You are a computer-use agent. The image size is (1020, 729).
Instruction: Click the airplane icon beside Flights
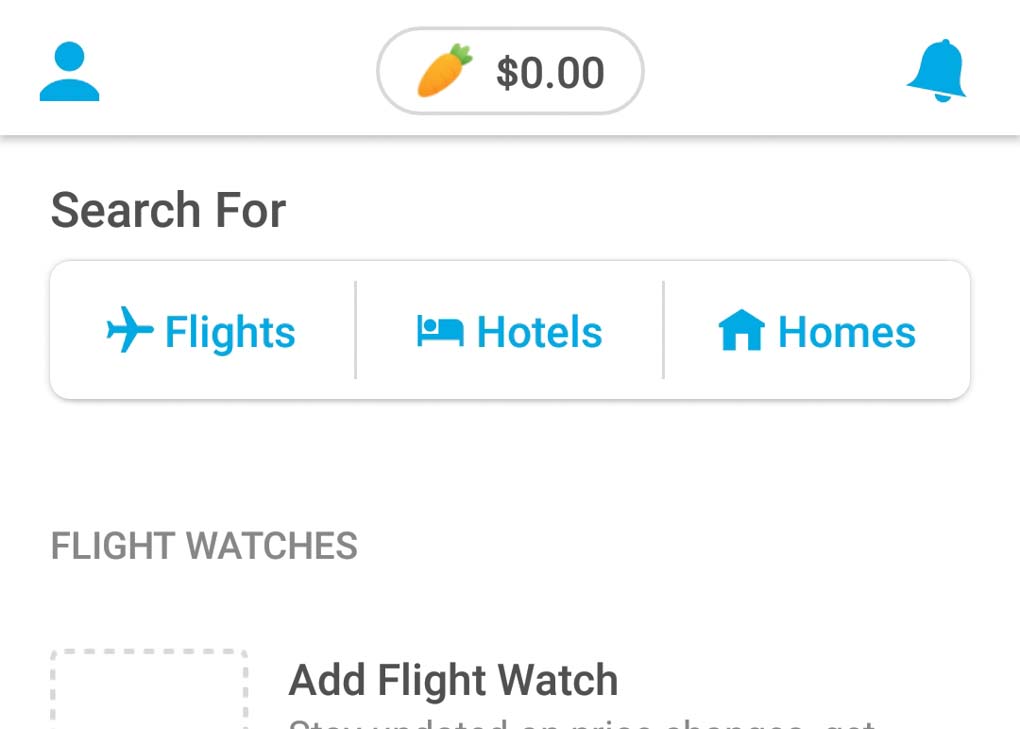(x=130, y=331)
